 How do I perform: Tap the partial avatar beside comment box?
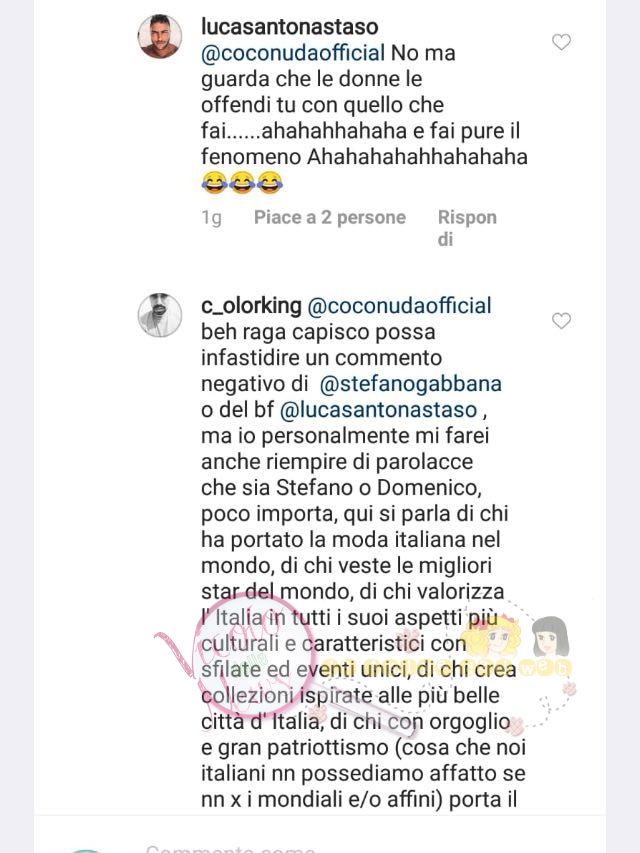point(84,850)
